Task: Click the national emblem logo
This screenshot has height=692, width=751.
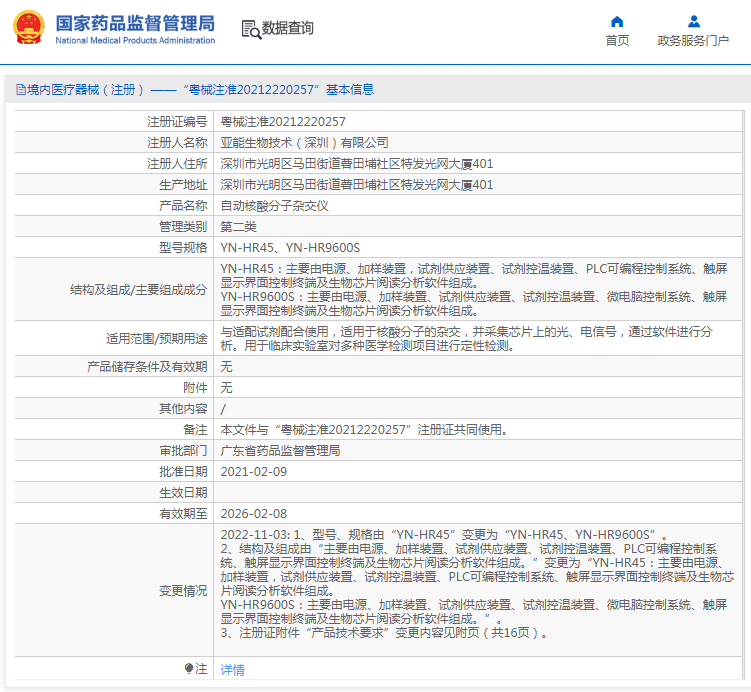Action: tap(29, 28)
